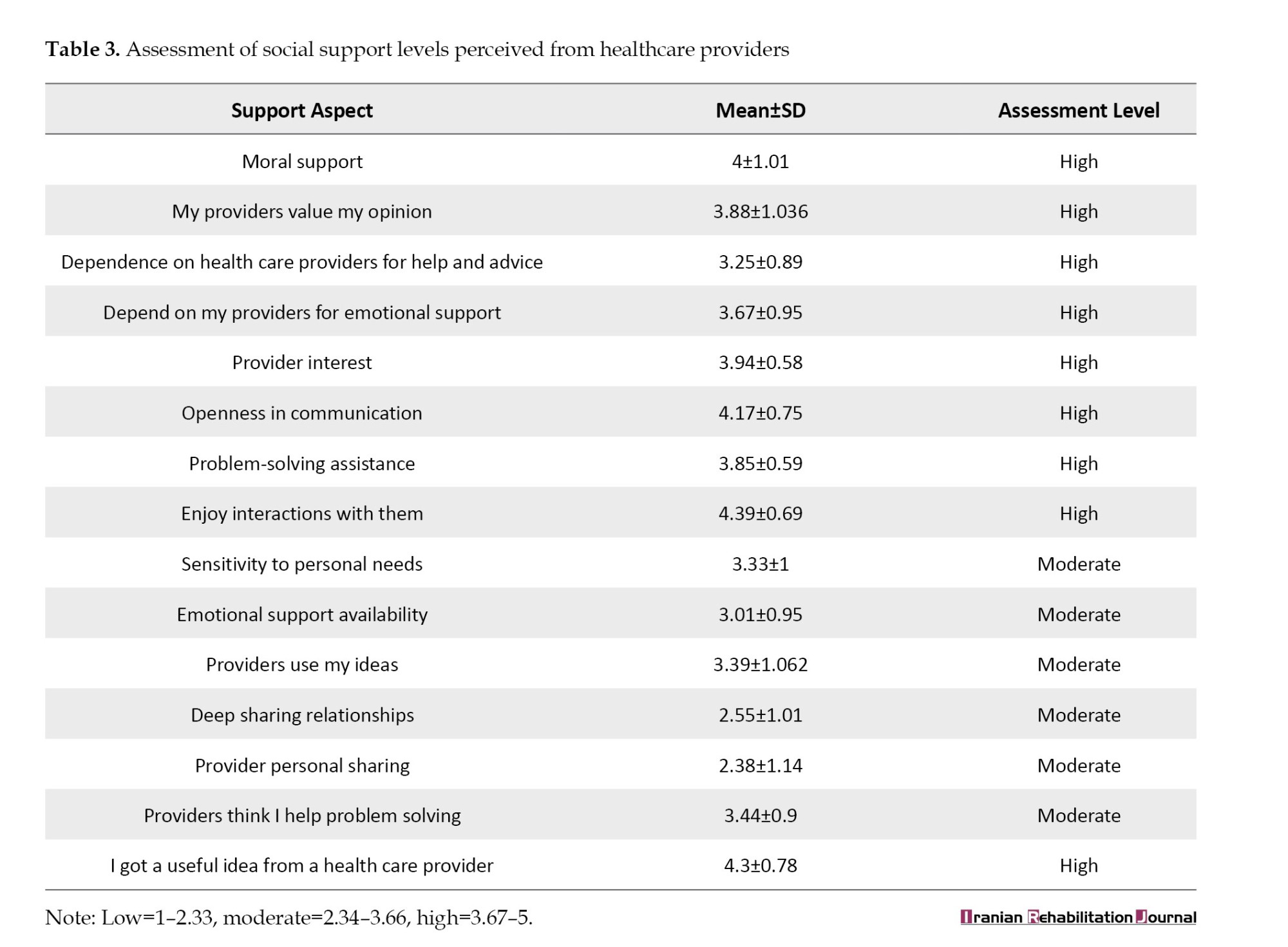Click Moderate beside Sensitivity to personal needs
The image size is (1288, 947).
[x=1078, y=564]
